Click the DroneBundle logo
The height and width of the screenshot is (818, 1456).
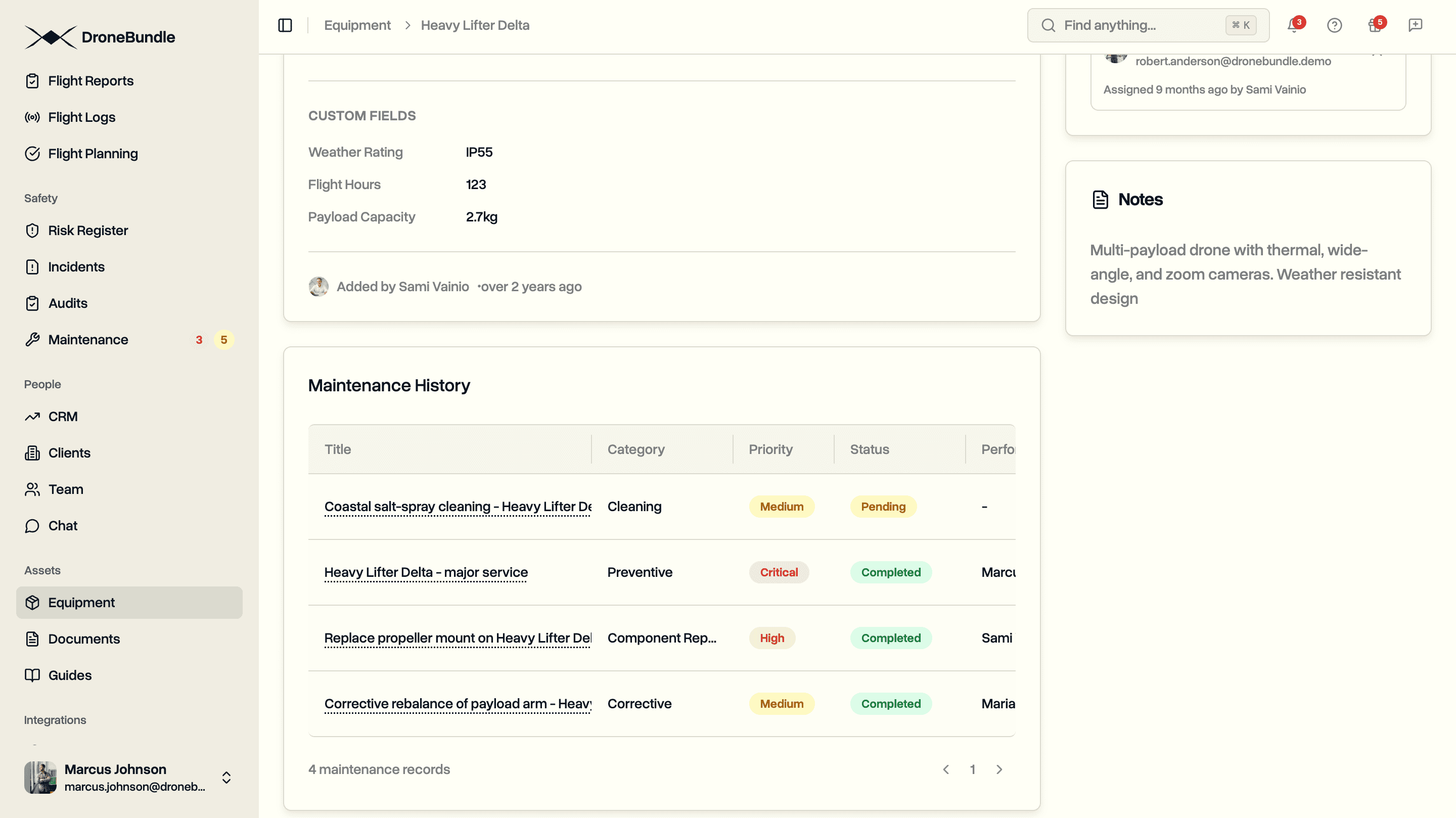pos(100,37)
